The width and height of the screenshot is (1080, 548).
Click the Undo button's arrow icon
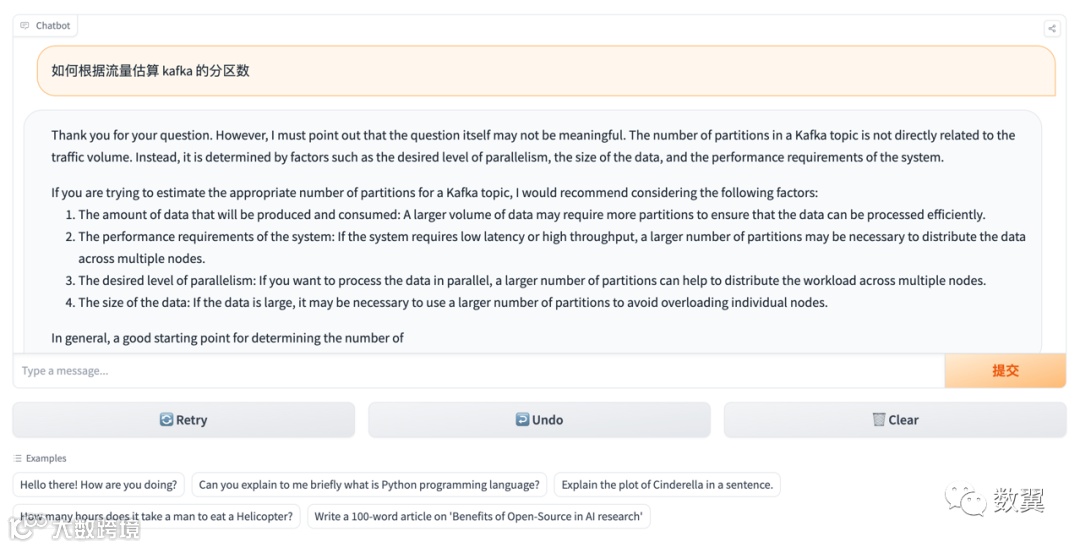click(522, 420)
